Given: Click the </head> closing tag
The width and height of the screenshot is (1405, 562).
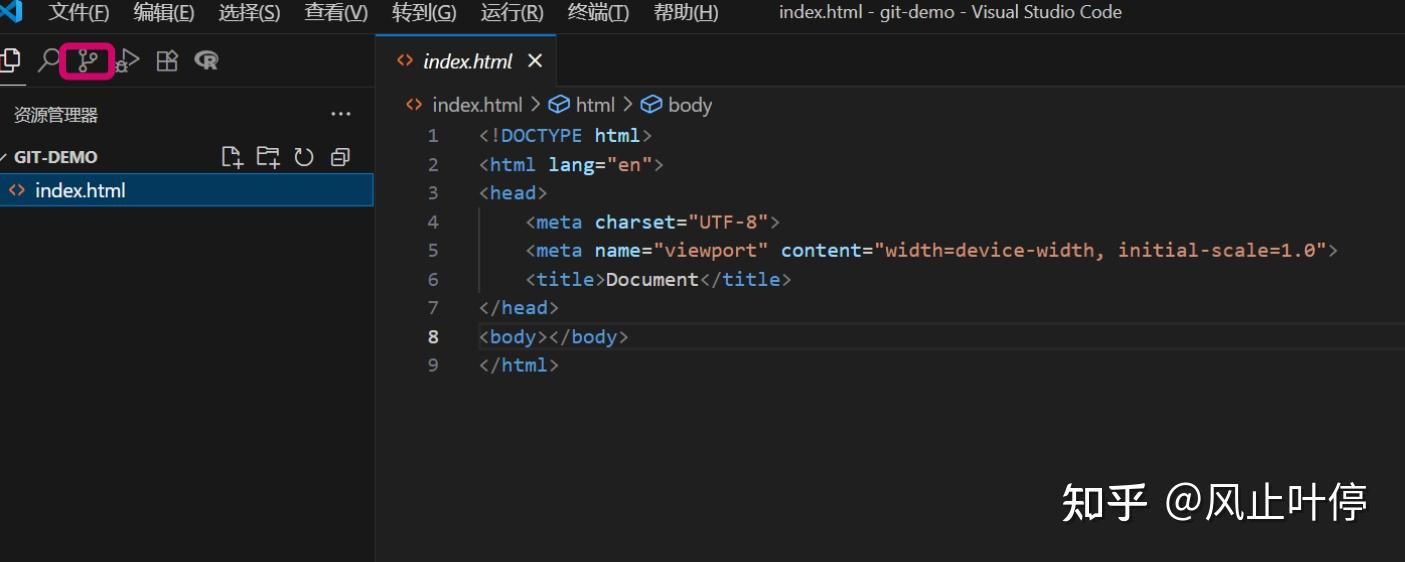Looking at the screenshot, I should [519, 308].
